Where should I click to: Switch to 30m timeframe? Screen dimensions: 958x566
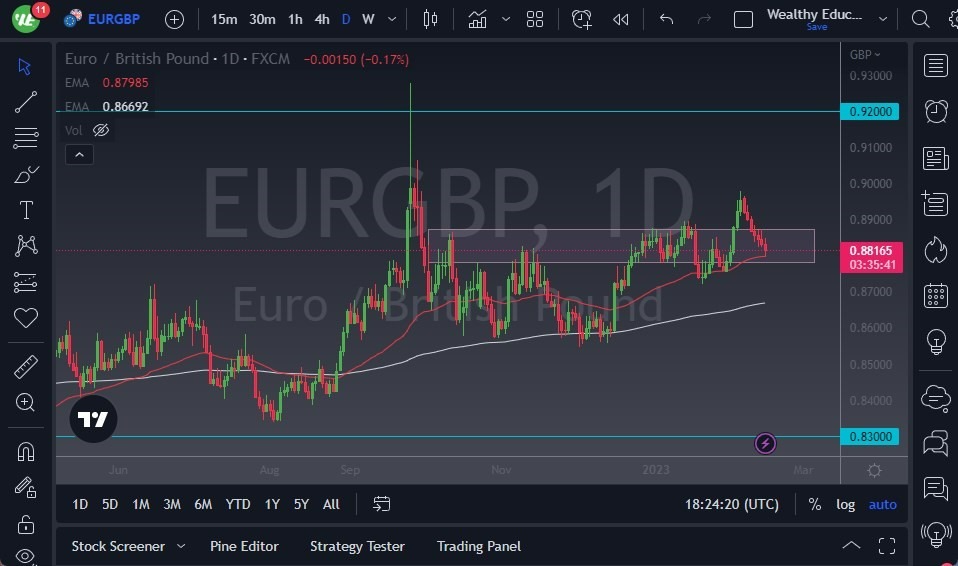(262, 20)
